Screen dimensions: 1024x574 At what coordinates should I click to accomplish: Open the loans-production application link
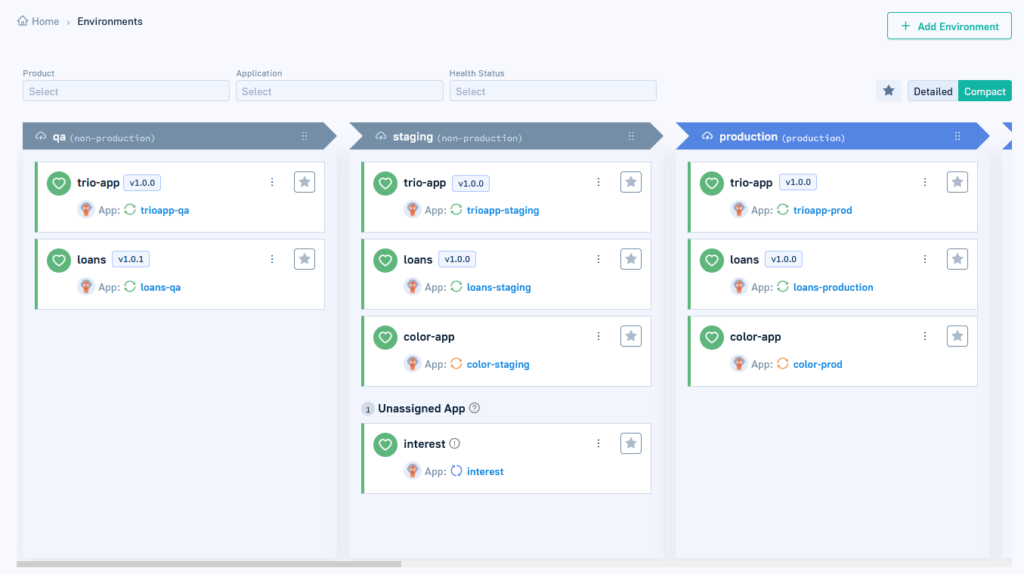[x=833, y=287]
